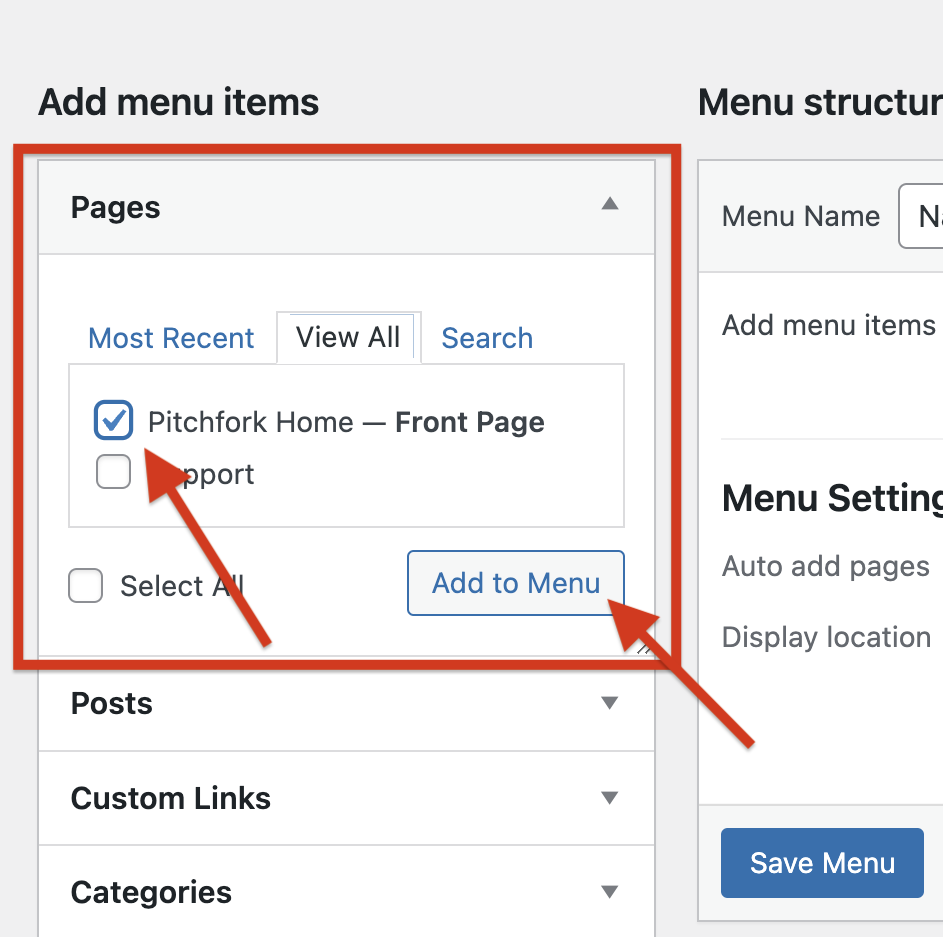Click the 'Menu Name' label

[x=800, y=216]
